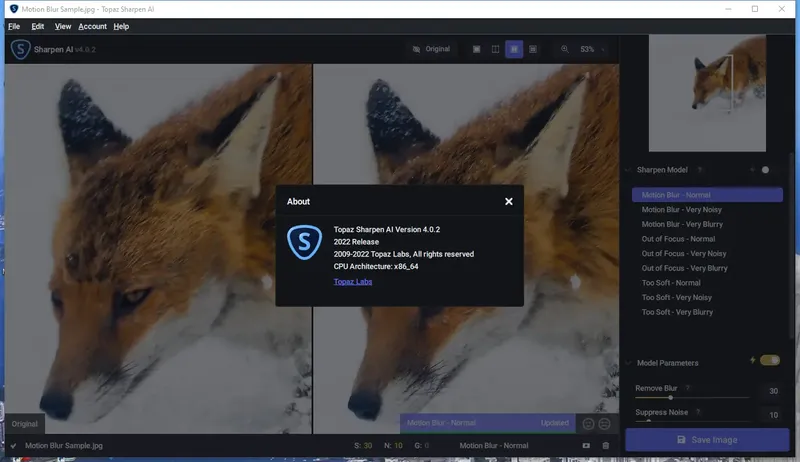Select Motion Blur - Normal model
800x462 pixels.
point(707,195)
